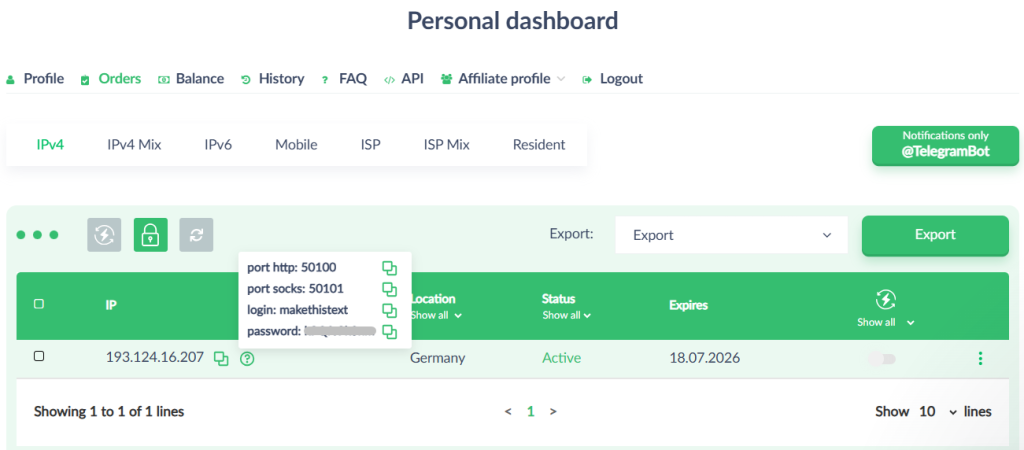Open the API menu item
The height and width of the screenshot is (450, 1024).
coord(404,79)
